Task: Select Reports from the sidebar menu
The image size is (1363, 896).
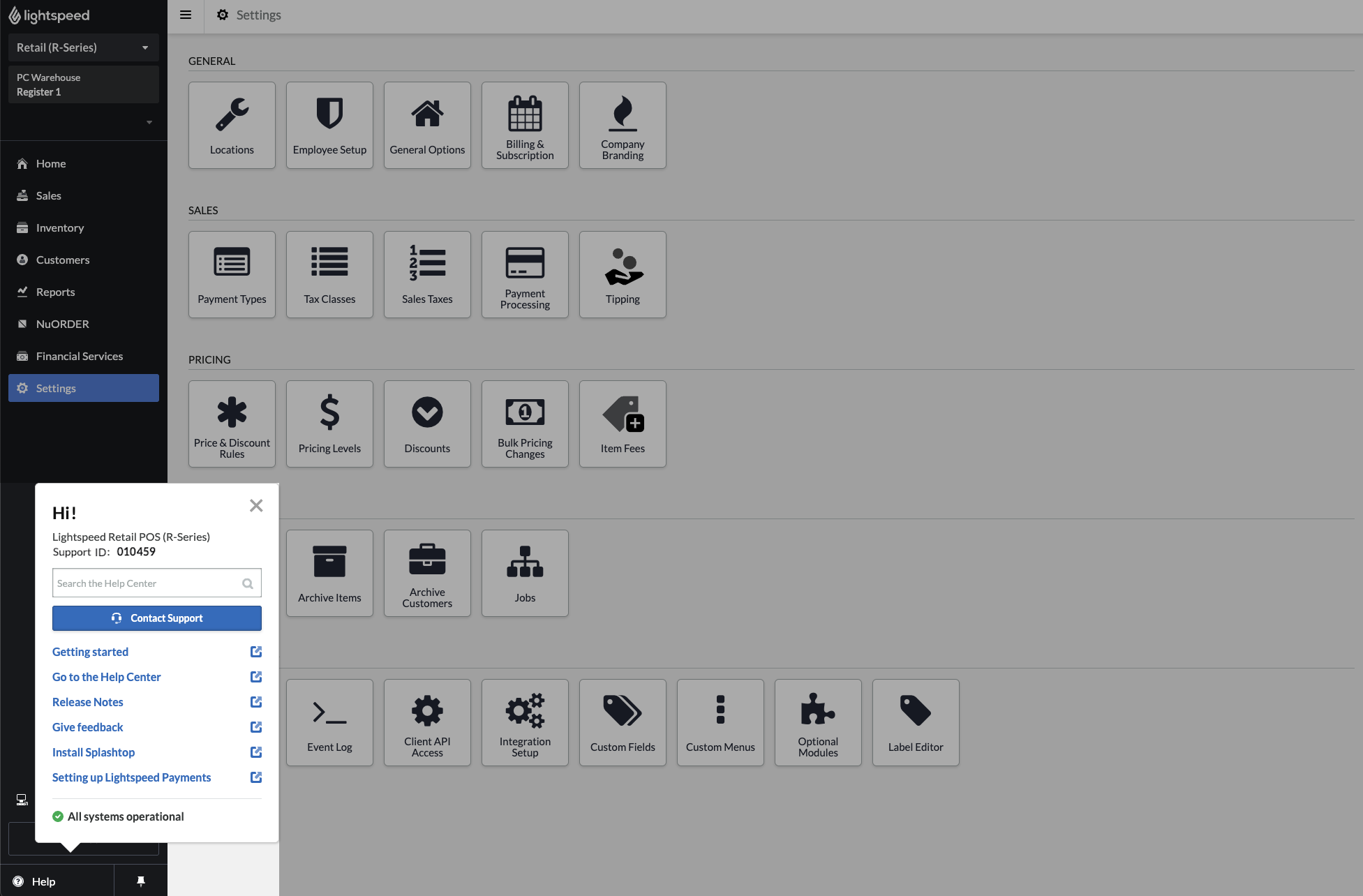Action: [55, 292]
